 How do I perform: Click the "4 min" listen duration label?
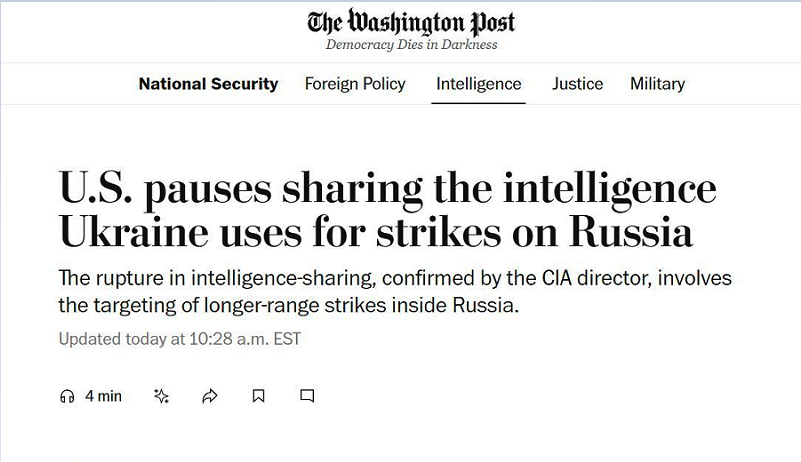click(x=103, y=396)
